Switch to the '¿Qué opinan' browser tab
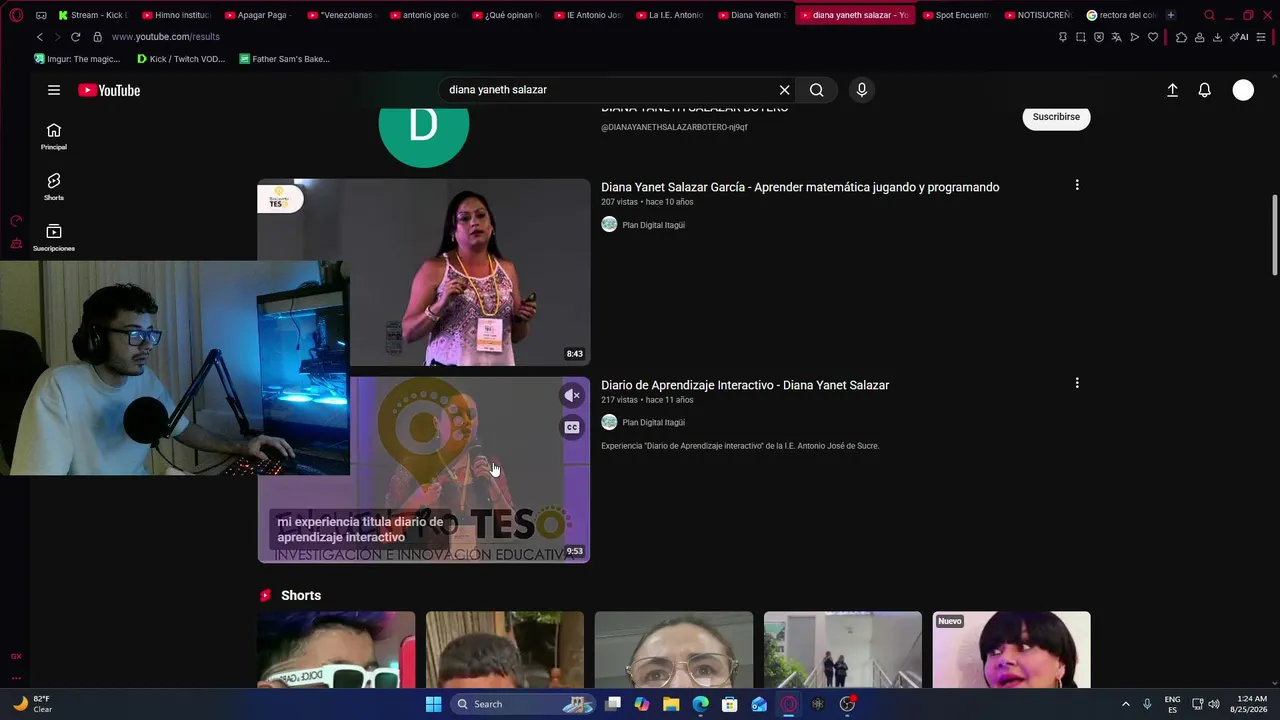The width and height of the screenshot is (1280, 720). (506, 15)
